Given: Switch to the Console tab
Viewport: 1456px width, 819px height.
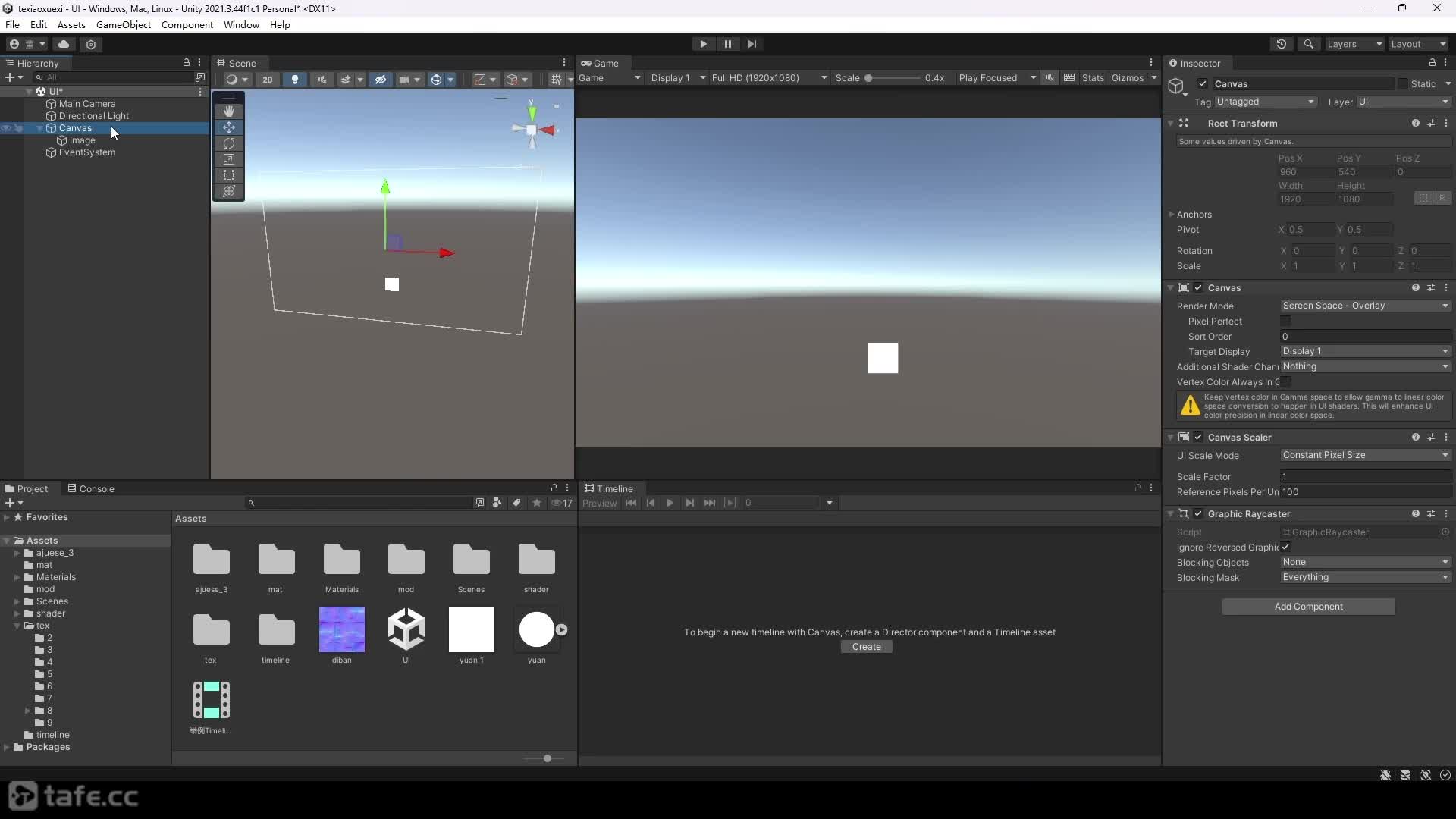Looking at the screenshot, I should pyautogui.click(x=91, y=488).
